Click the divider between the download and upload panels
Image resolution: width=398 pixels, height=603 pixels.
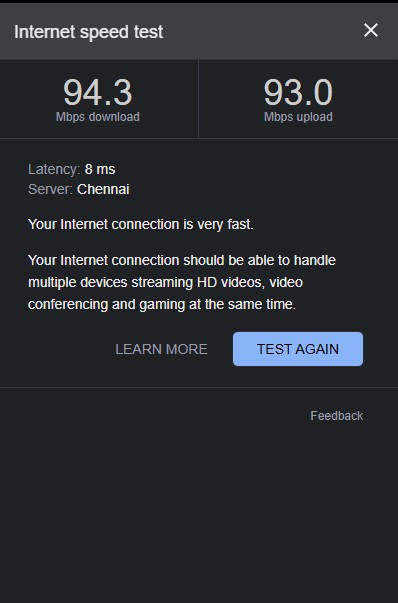pyautogui.click(x=198, y=99)
